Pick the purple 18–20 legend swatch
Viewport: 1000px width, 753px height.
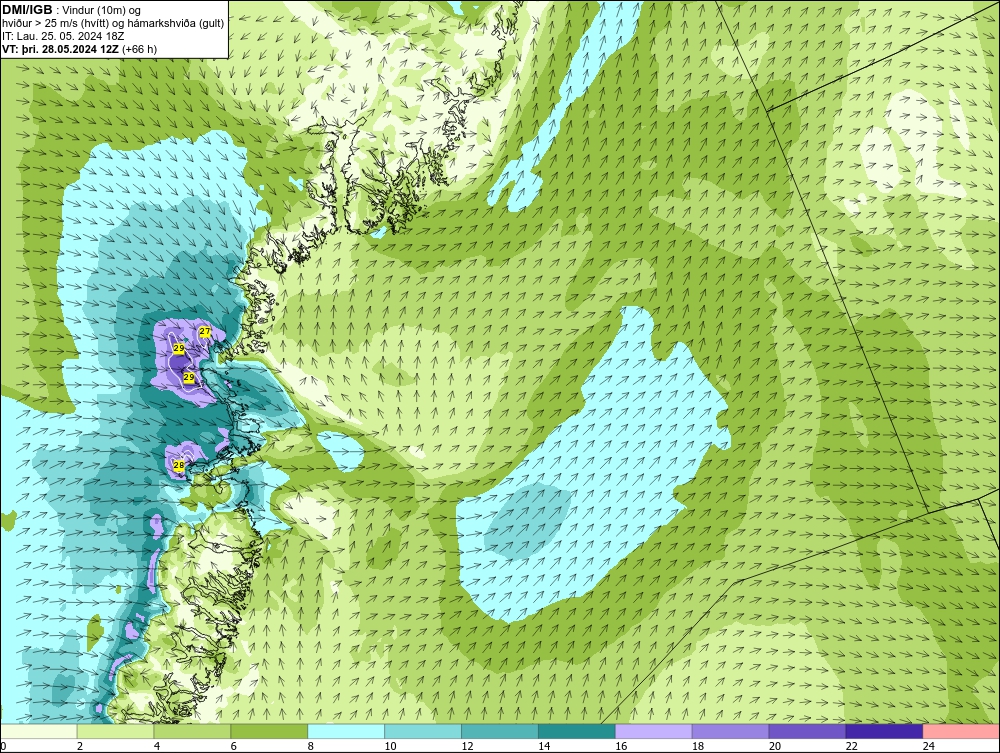pos(730,731)
